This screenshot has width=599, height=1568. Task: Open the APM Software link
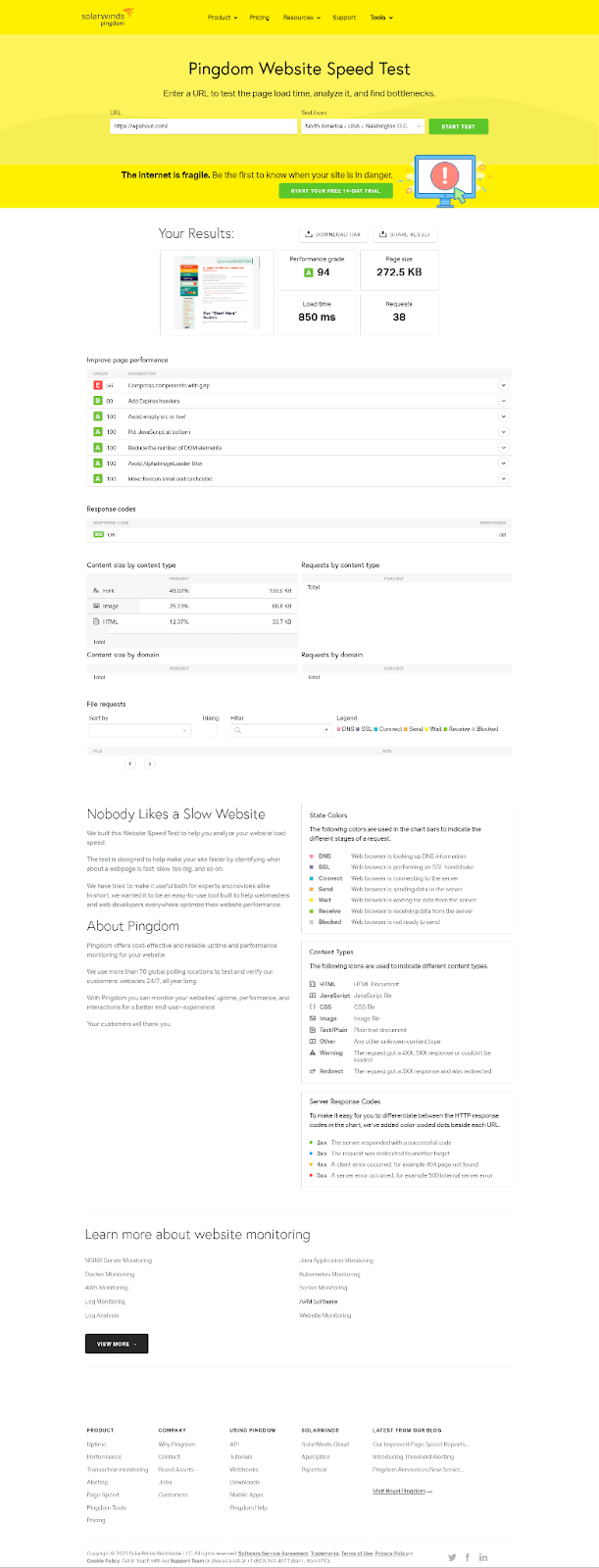[319, 1301]
